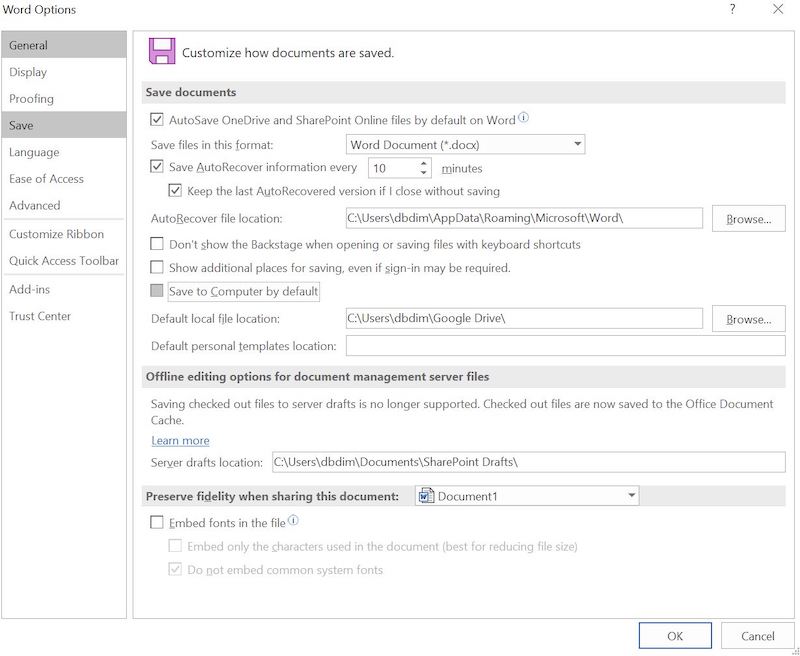Open the Language options category
Screen dimensions: 800x656
coord(64,152)
